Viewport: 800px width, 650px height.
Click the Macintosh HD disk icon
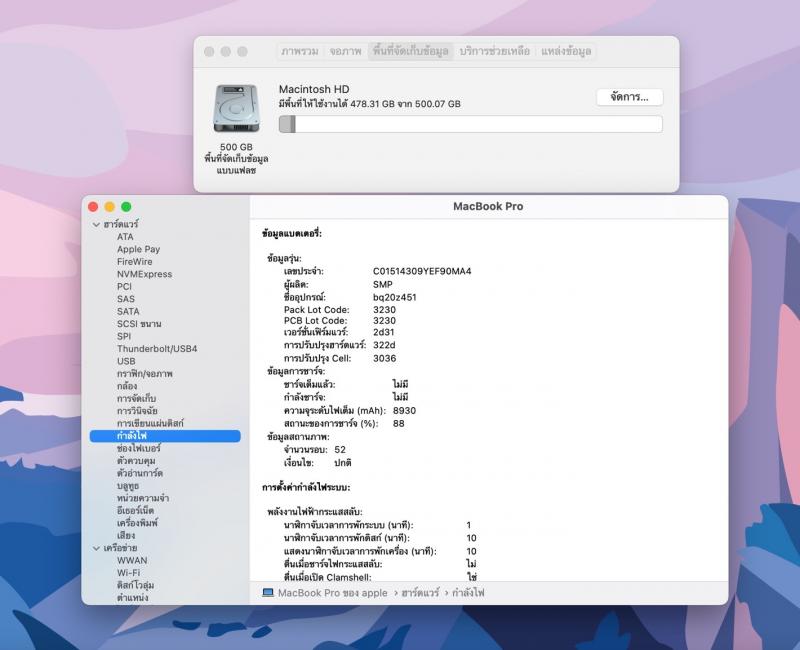coord(236,109)
